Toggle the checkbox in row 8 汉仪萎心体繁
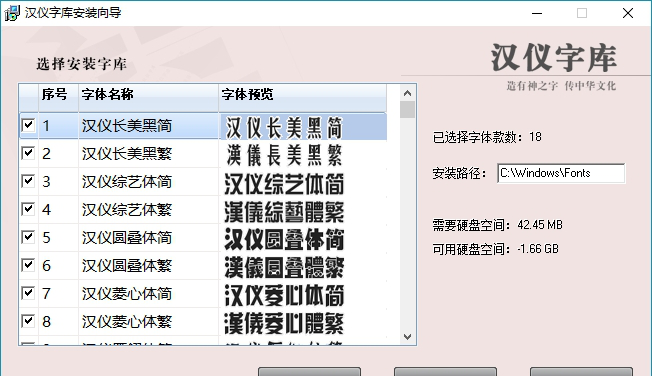The image size is (652, 391). tap(28, 321)
